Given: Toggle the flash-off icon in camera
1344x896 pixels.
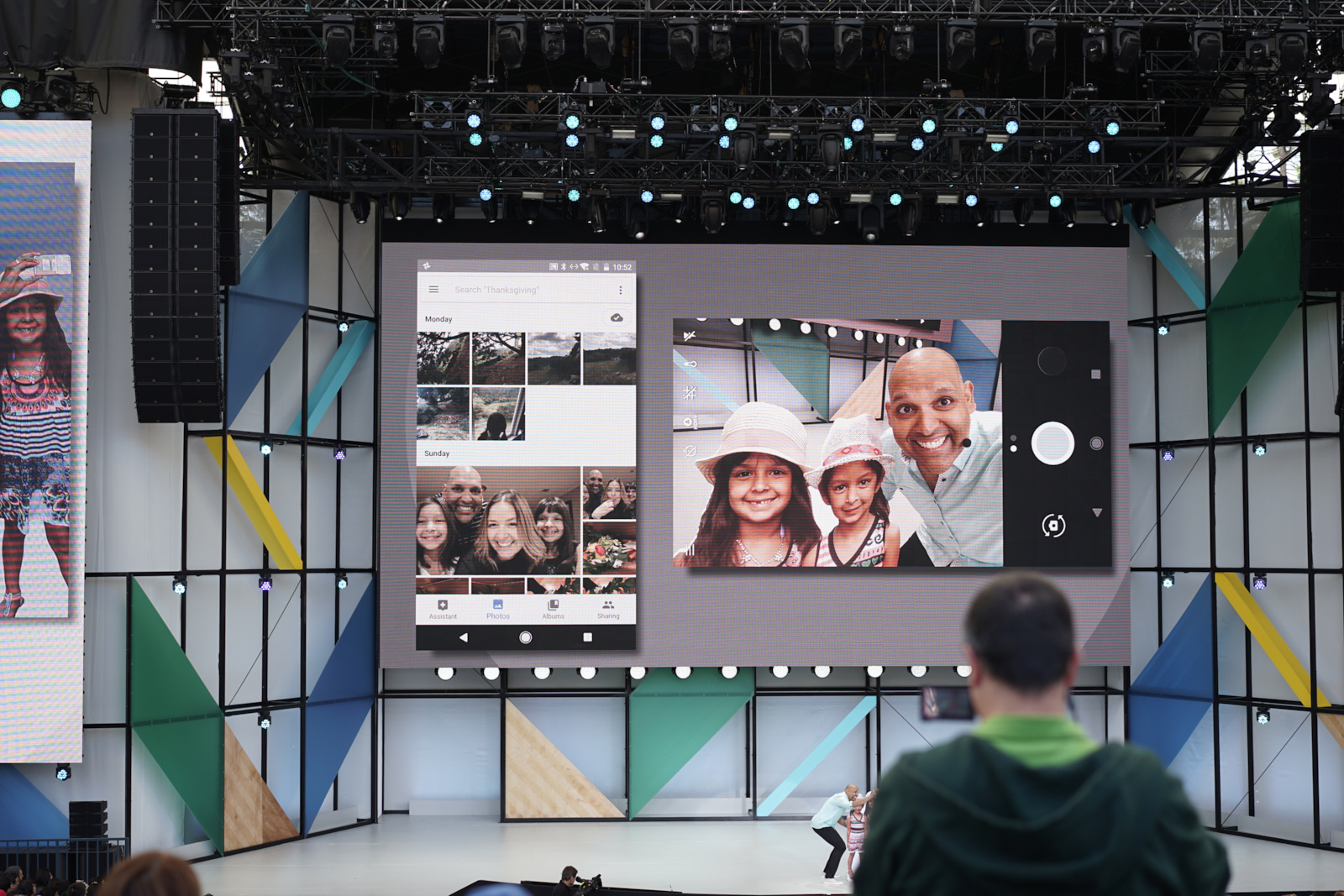Looking at the screenshot, I should click(x=690, y=336).
